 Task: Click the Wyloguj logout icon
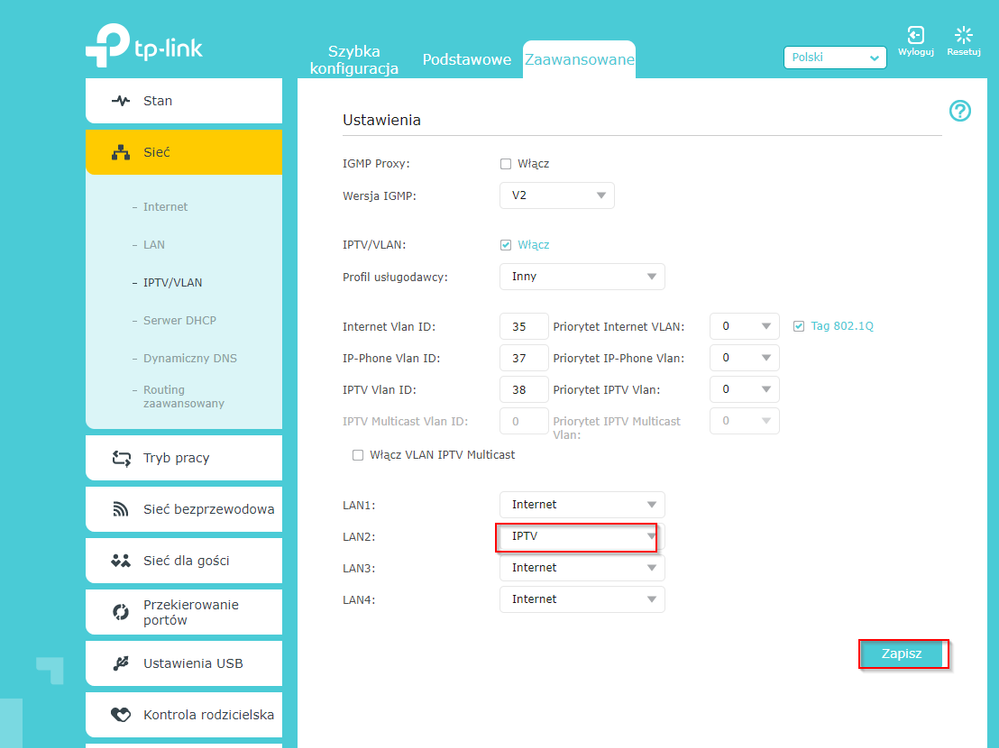point(915,37)
